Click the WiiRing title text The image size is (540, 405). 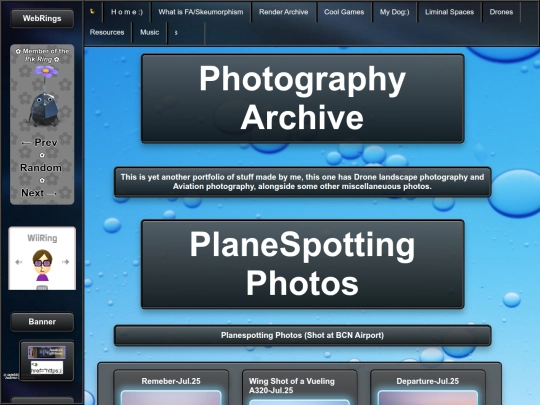[42, 238]
